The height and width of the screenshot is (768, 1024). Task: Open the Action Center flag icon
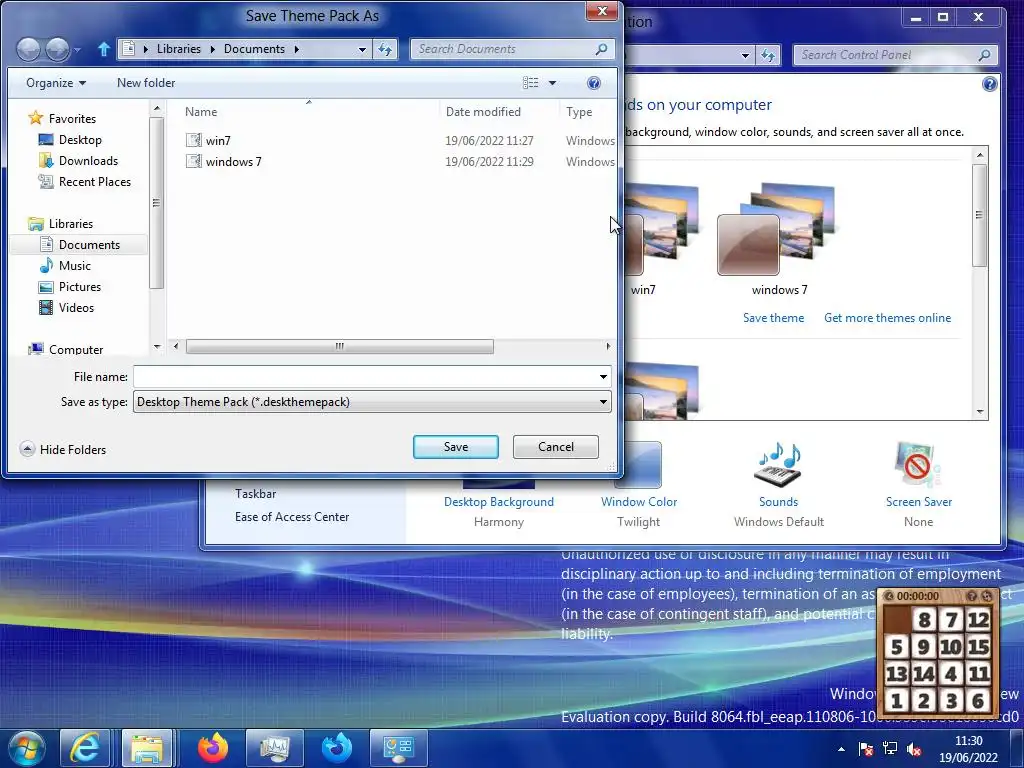(865, 749)
